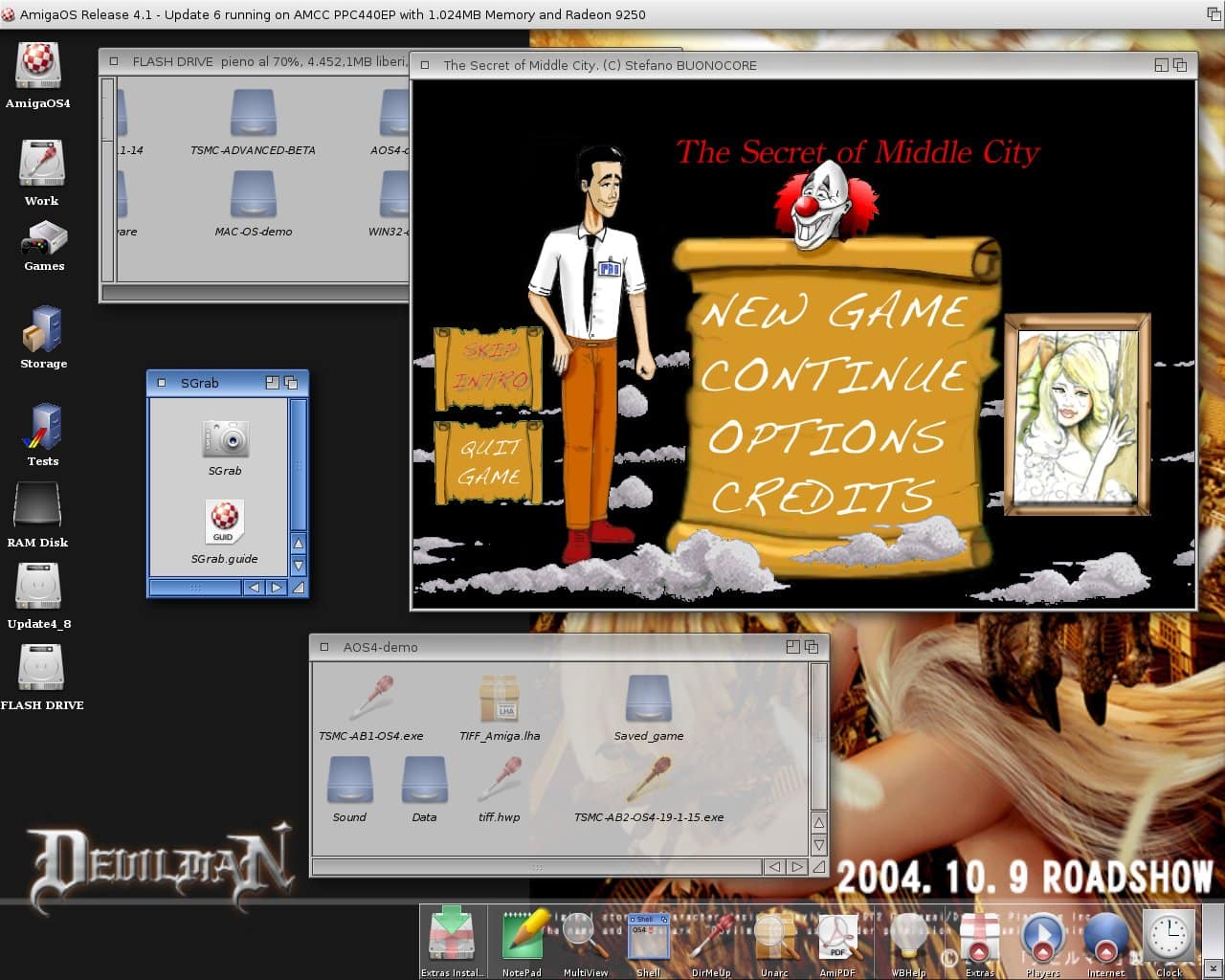Click the QUIT GAME sign
This screenshot has width=1225, height=980.
[489, 462]
